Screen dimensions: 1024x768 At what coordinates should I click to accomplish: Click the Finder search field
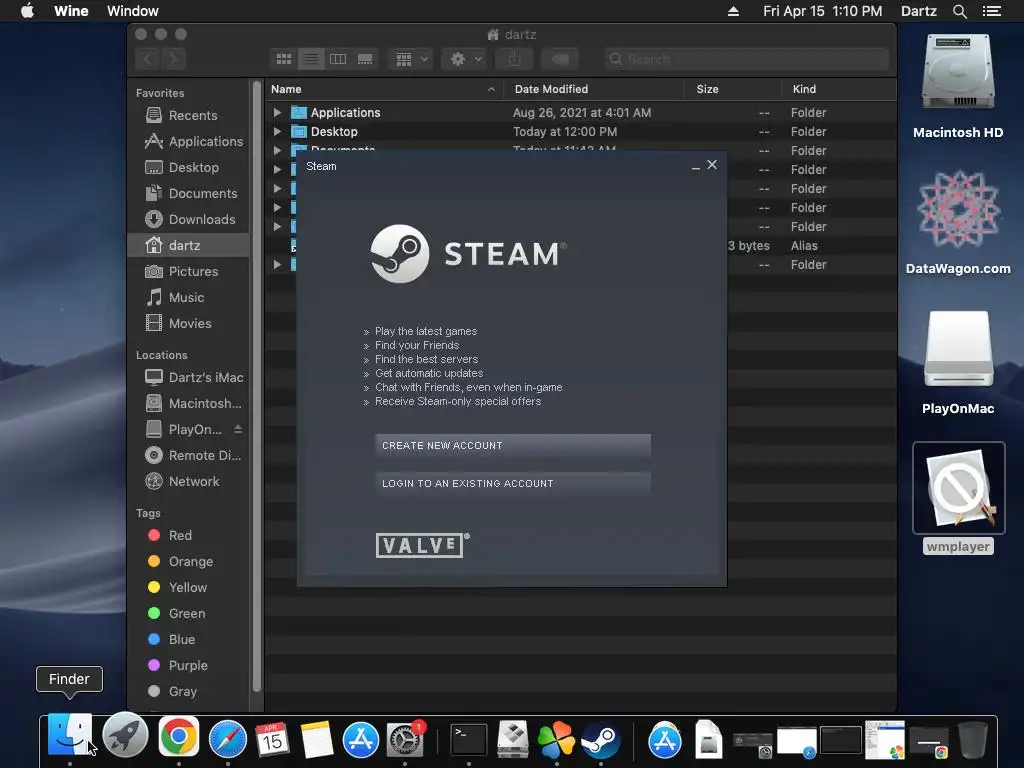(x=746, y=59)
